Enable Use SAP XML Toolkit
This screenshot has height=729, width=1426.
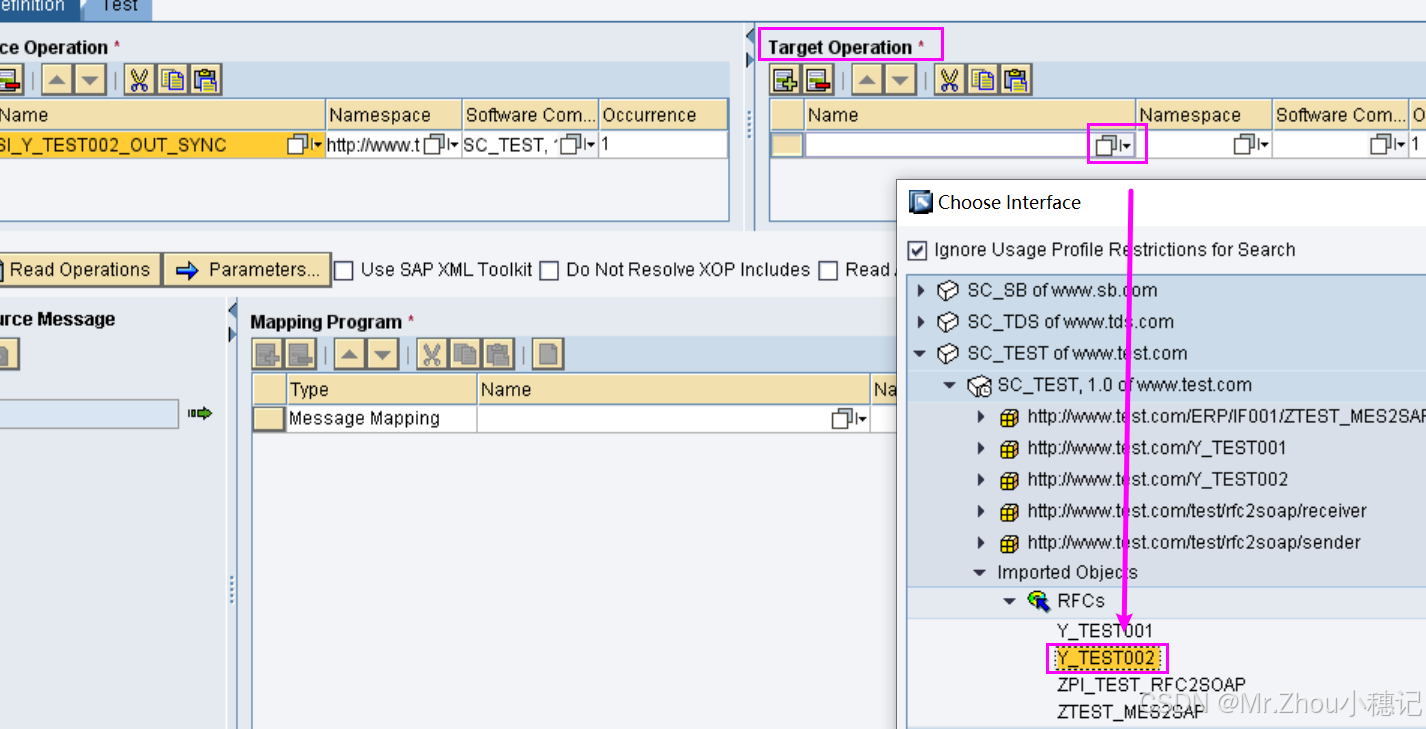pyautogui.click(x=344, y=269)
